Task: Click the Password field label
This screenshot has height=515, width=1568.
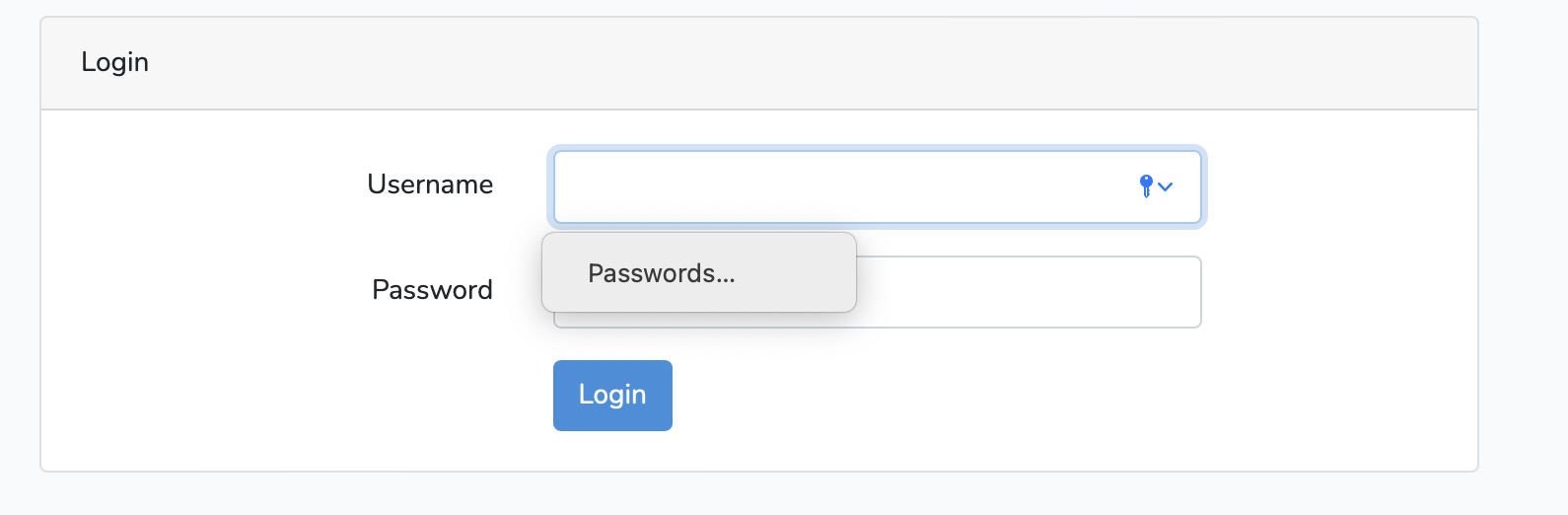Action: coord(432,290)
